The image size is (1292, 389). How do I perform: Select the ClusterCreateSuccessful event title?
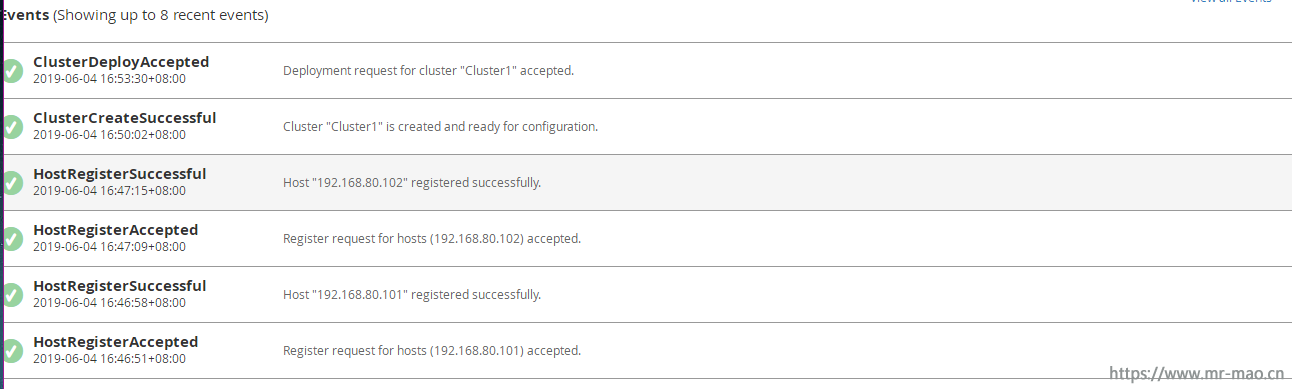coord(125,118)
